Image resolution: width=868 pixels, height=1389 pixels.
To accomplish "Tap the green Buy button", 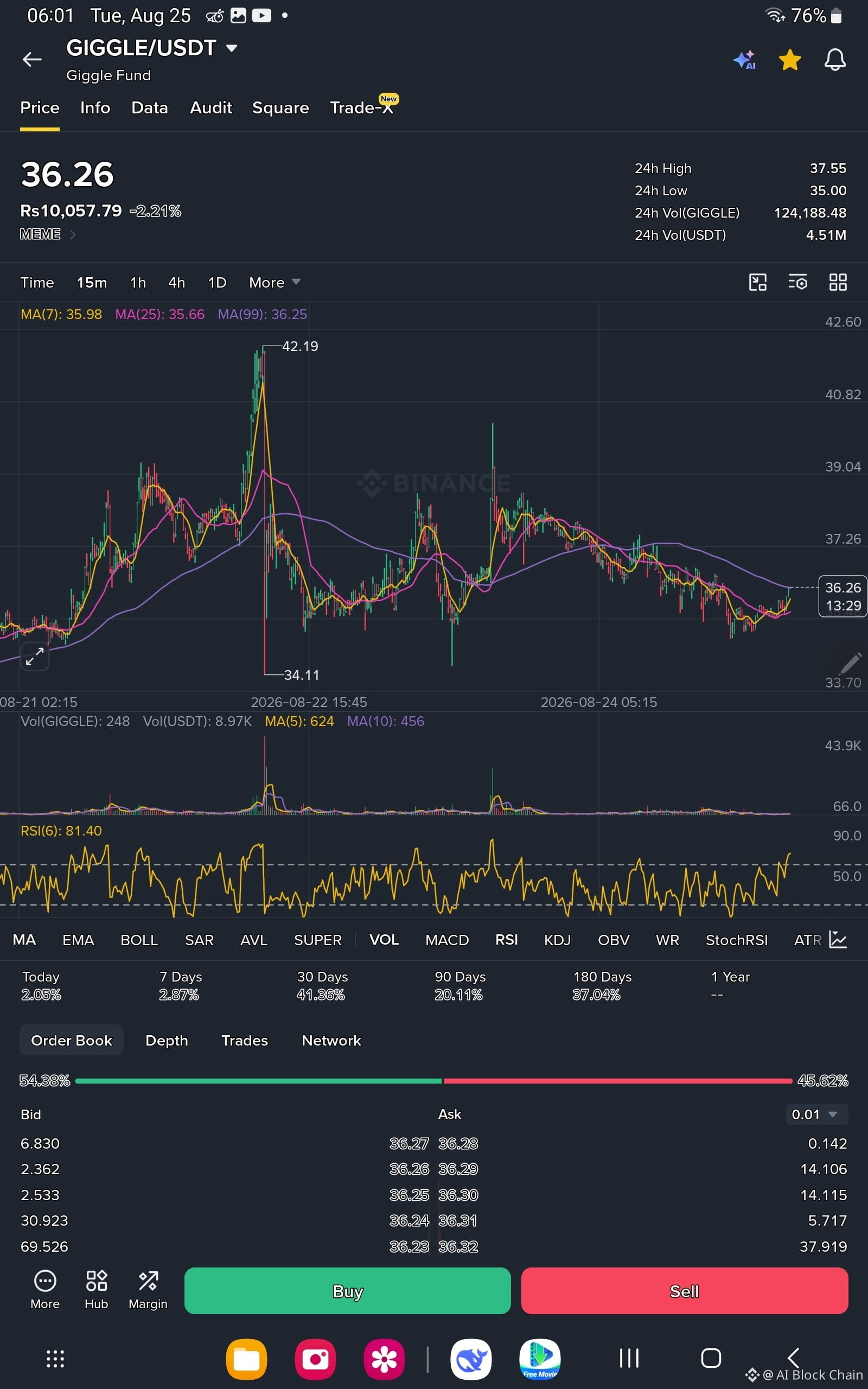I will pyautogui.click(x=347, y=1290).
